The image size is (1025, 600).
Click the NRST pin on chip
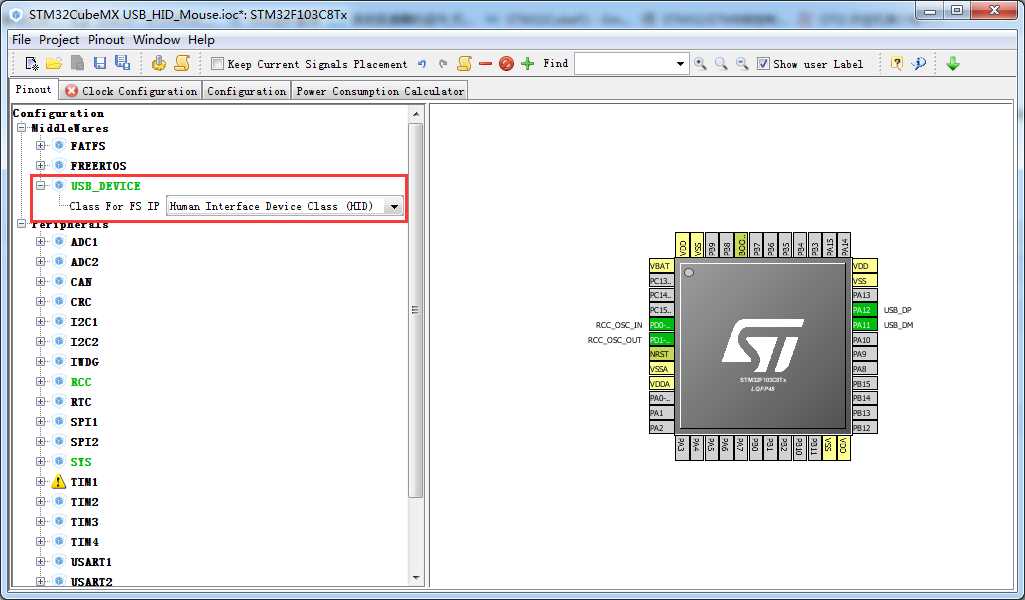661,354
